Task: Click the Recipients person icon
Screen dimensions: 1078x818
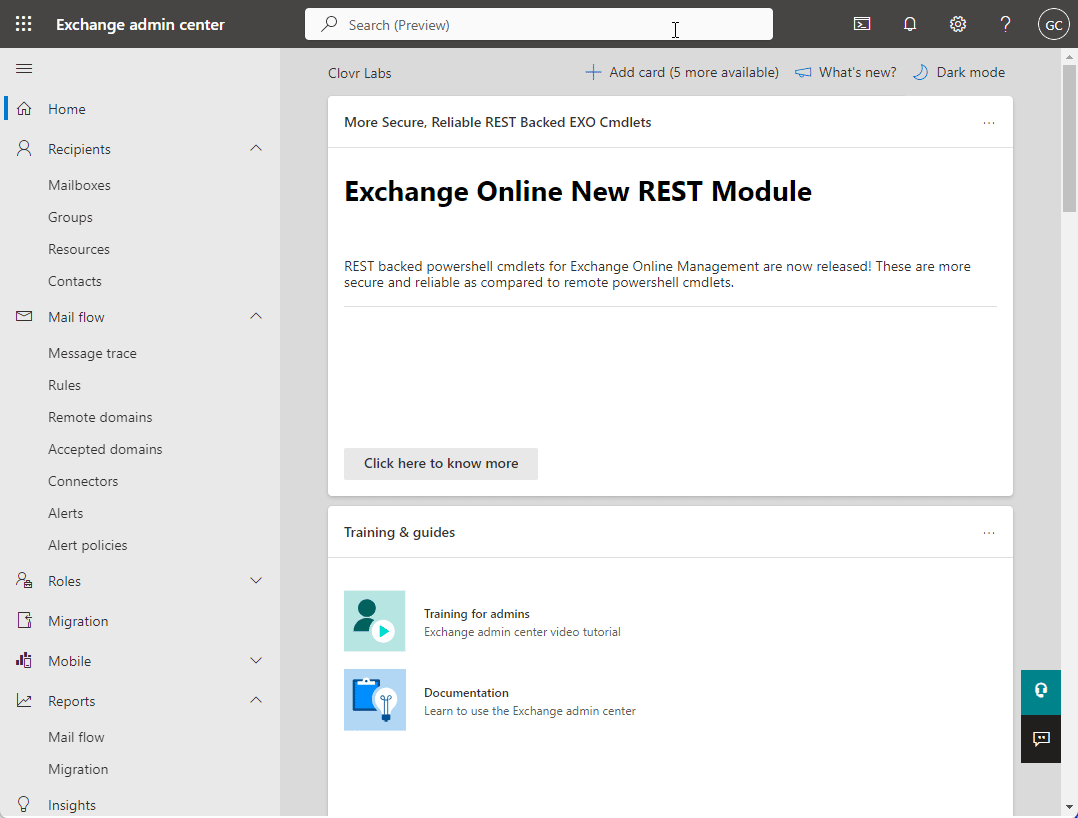Action: [24, 148]
